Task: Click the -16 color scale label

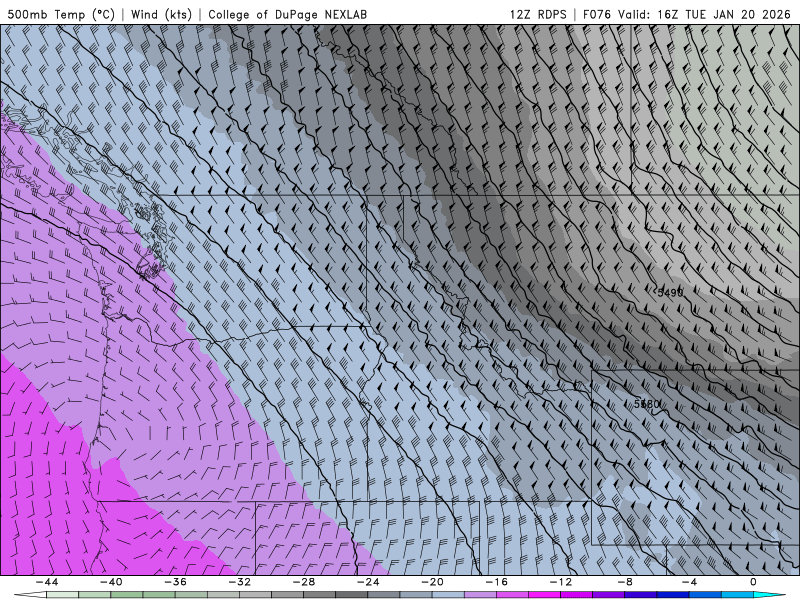Action: click(496, 582)
